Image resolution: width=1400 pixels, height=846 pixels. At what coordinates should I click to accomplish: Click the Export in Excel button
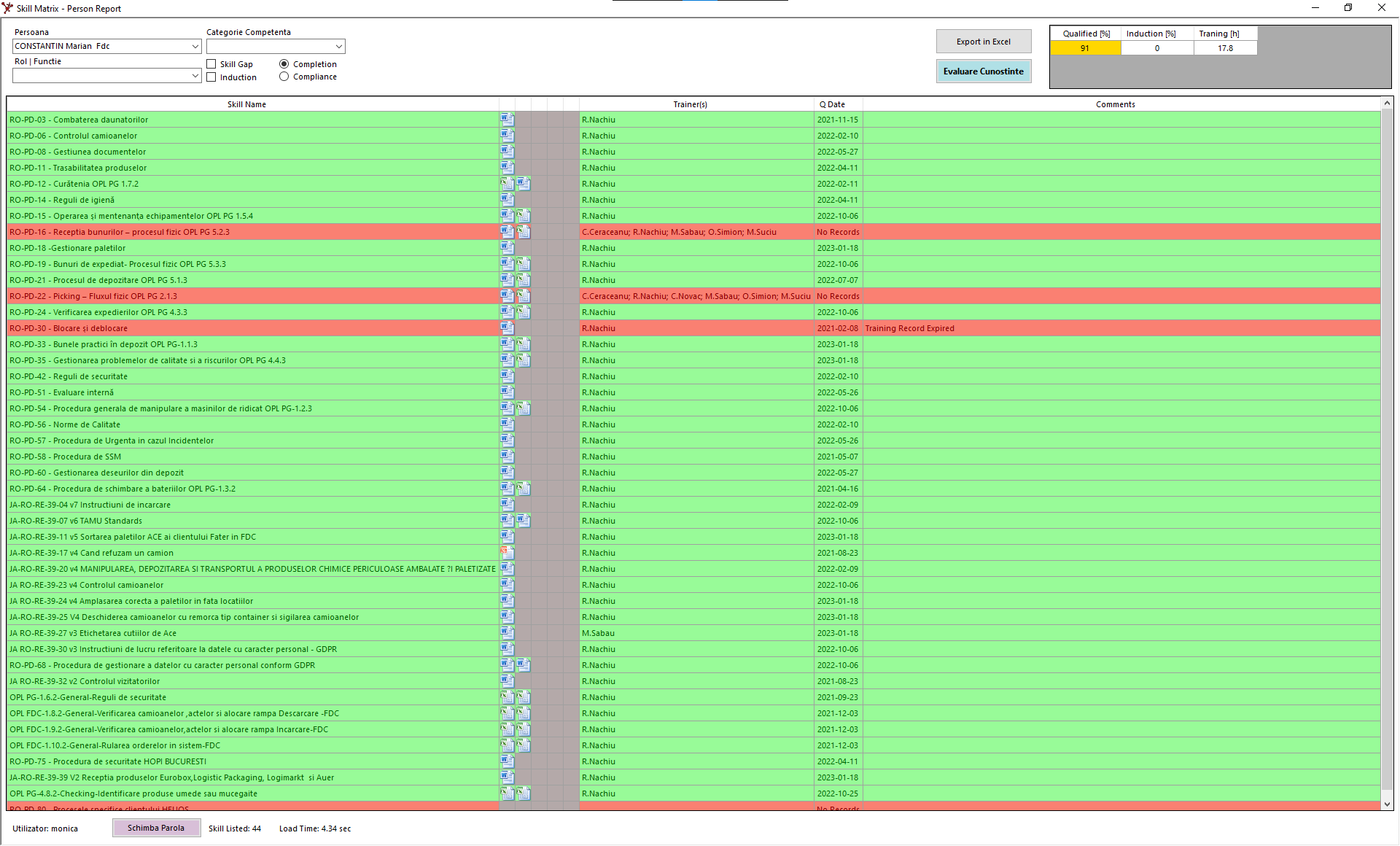tap(984, 42)
